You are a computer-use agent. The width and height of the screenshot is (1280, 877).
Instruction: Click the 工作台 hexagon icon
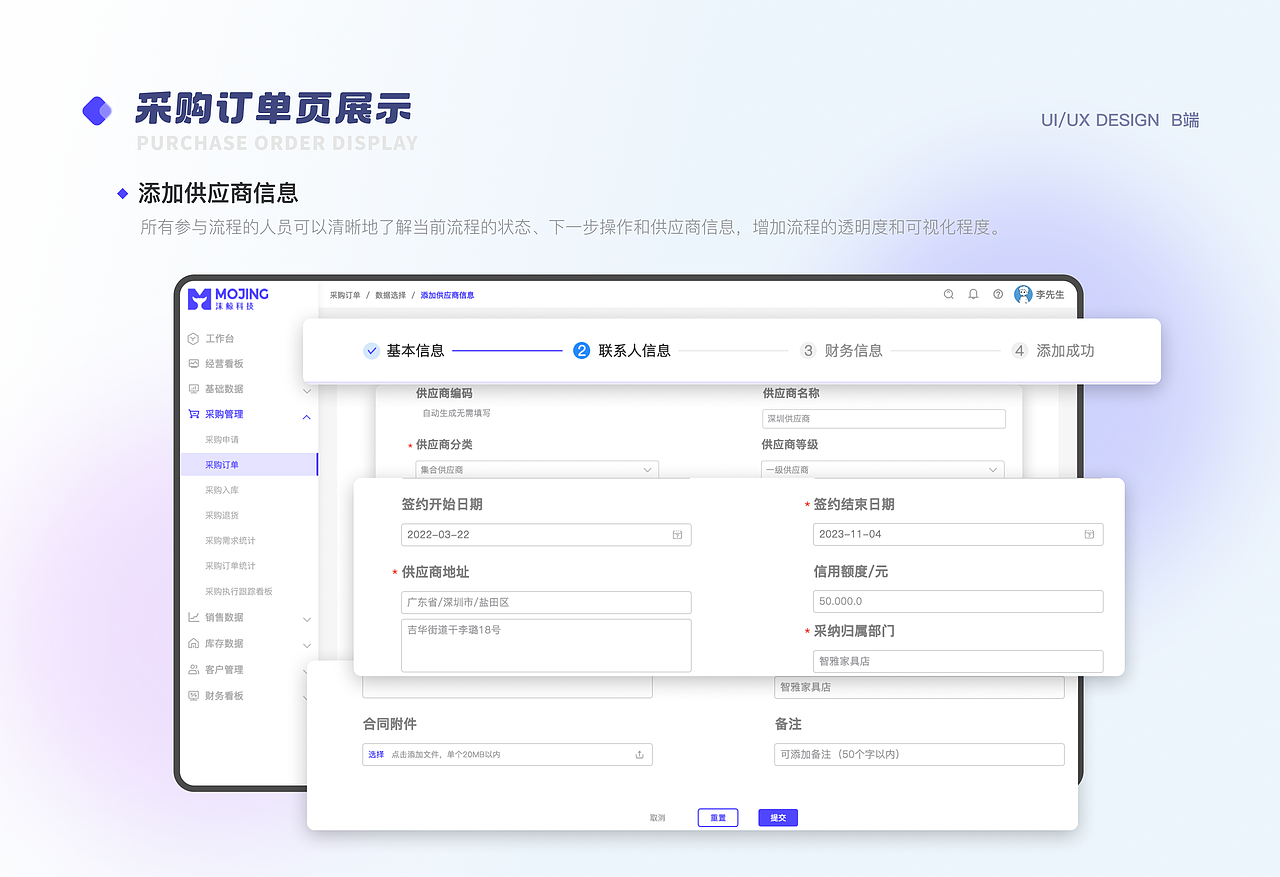click(x=193, y=339)
